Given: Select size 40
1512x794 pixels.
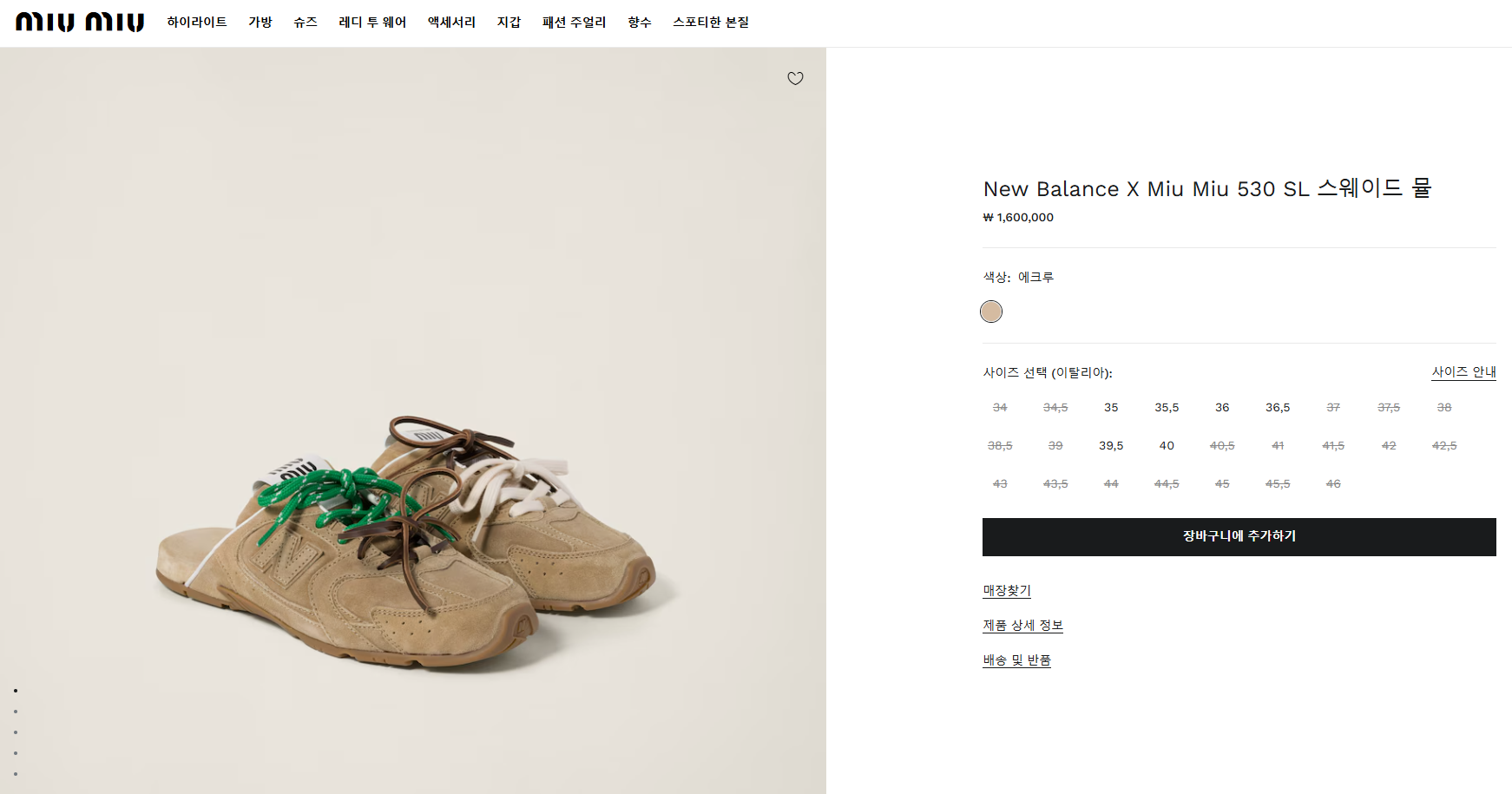Looking at the screenshot, I should [1167, 445].
